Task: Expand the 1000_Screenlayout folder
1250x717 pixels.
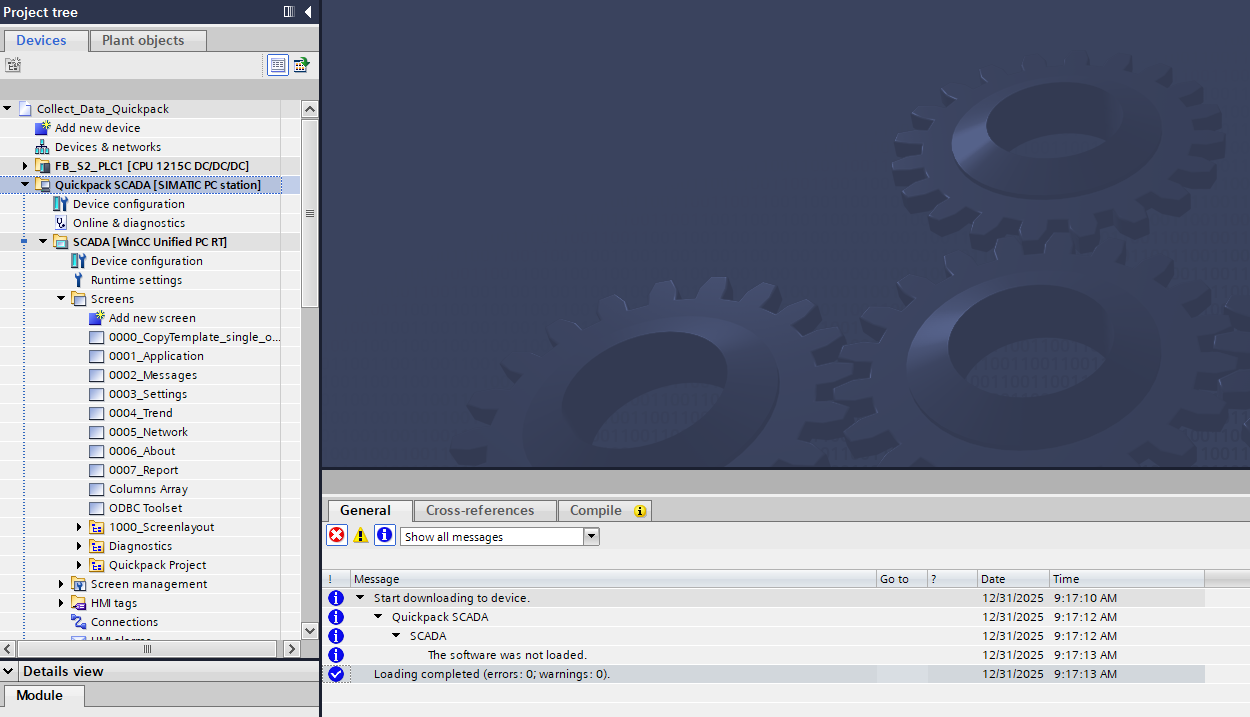Action: click(x=80, y=527)
